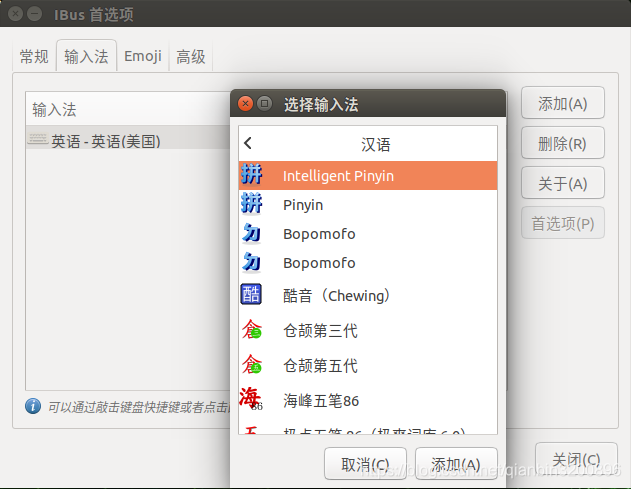Click the 关于(A) button

coord(563,183)
